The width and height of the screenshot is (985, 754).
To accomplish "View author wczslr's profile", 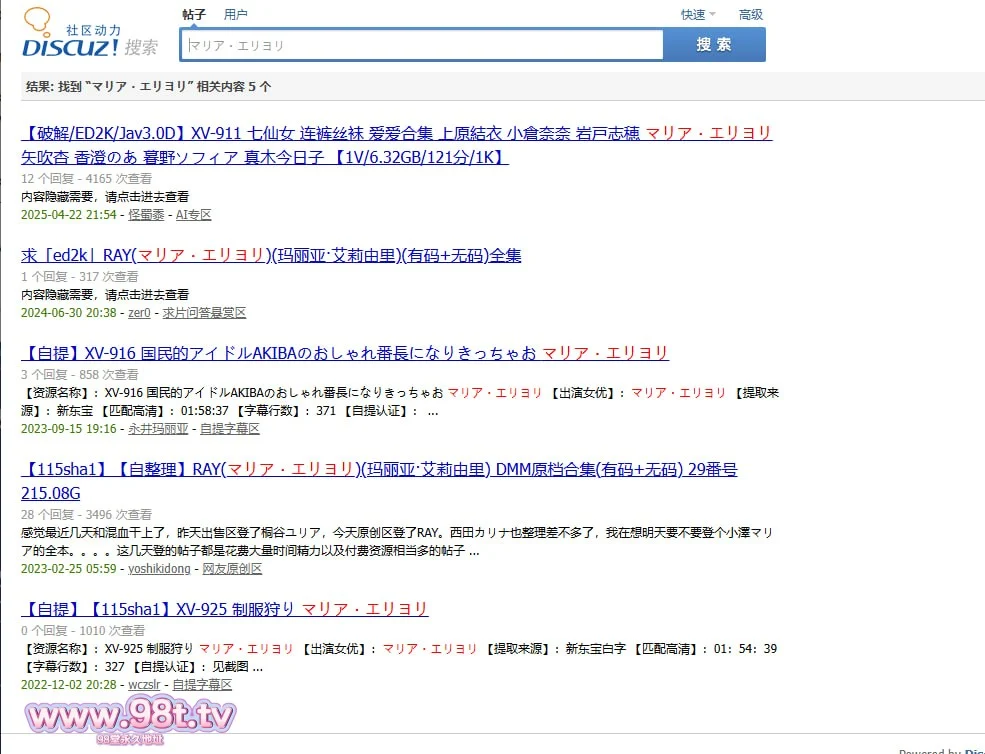I will (145, 685).
